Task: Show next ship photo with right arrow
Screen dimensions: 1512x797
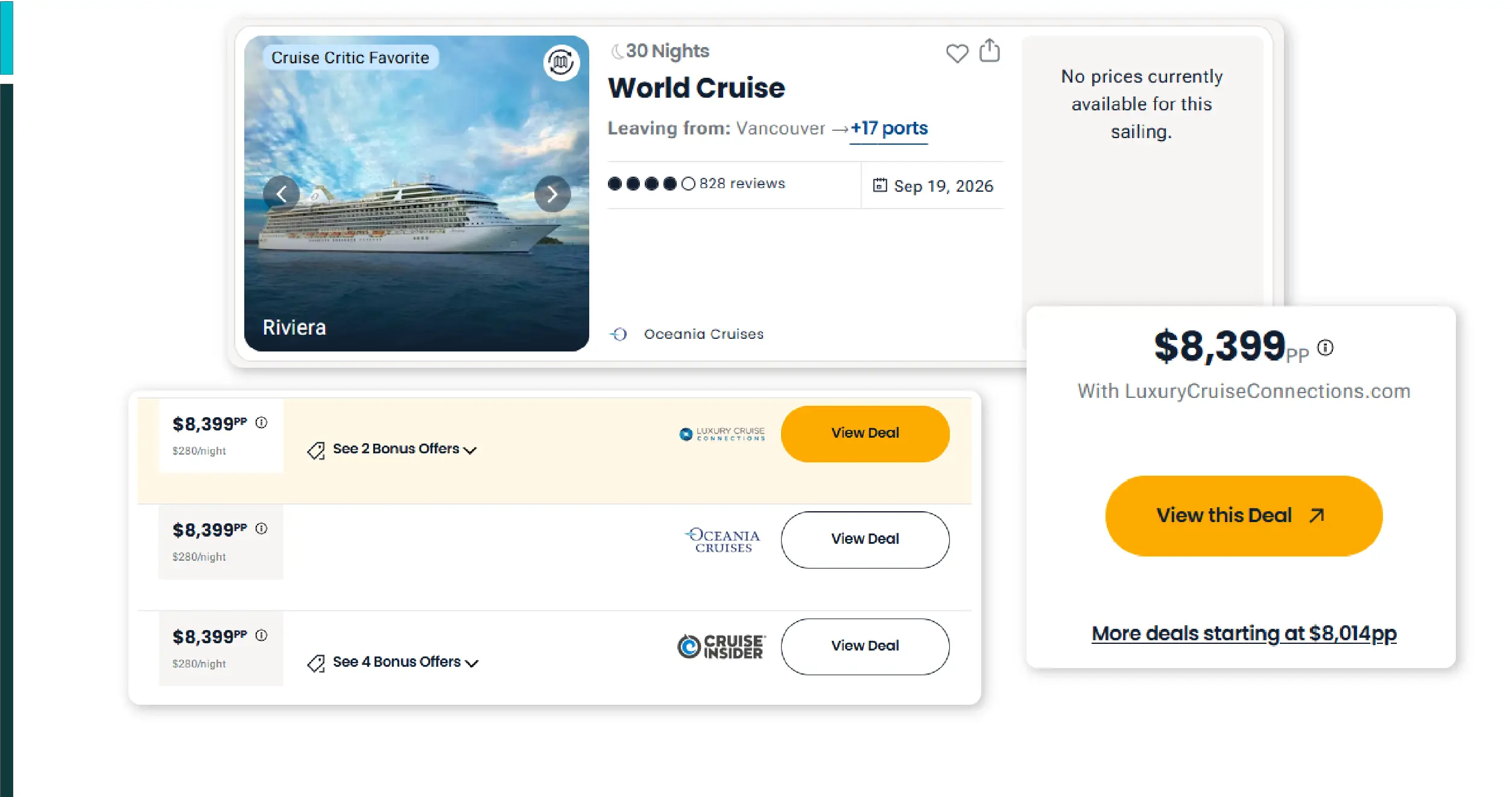Action: pos(552,194)
